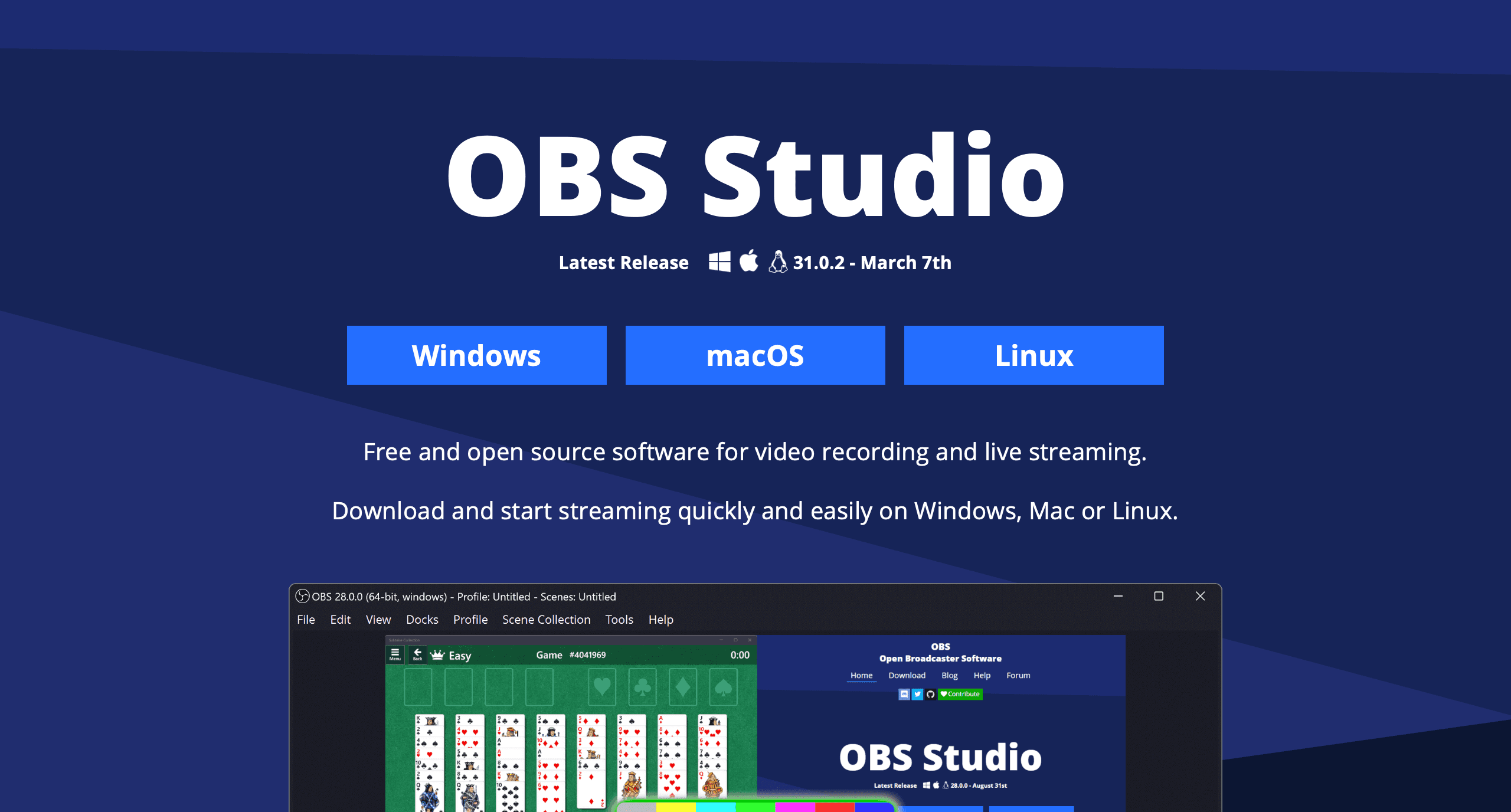The image size is (1511, 812).
Task: Open the Edit menu in the OBS window
Action: (340, 620)
